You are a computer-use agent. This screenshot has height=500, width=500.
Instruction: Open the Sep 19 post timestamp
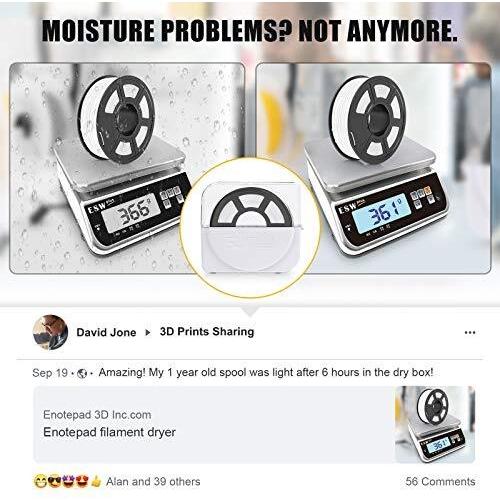[x=50, y=373]
